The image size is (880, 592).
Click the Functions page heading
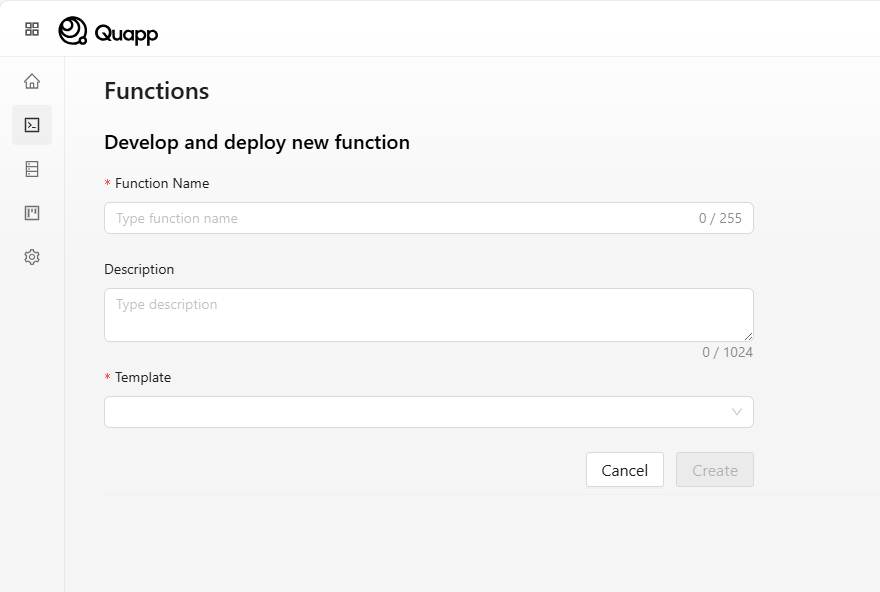(x=156, y=91)
